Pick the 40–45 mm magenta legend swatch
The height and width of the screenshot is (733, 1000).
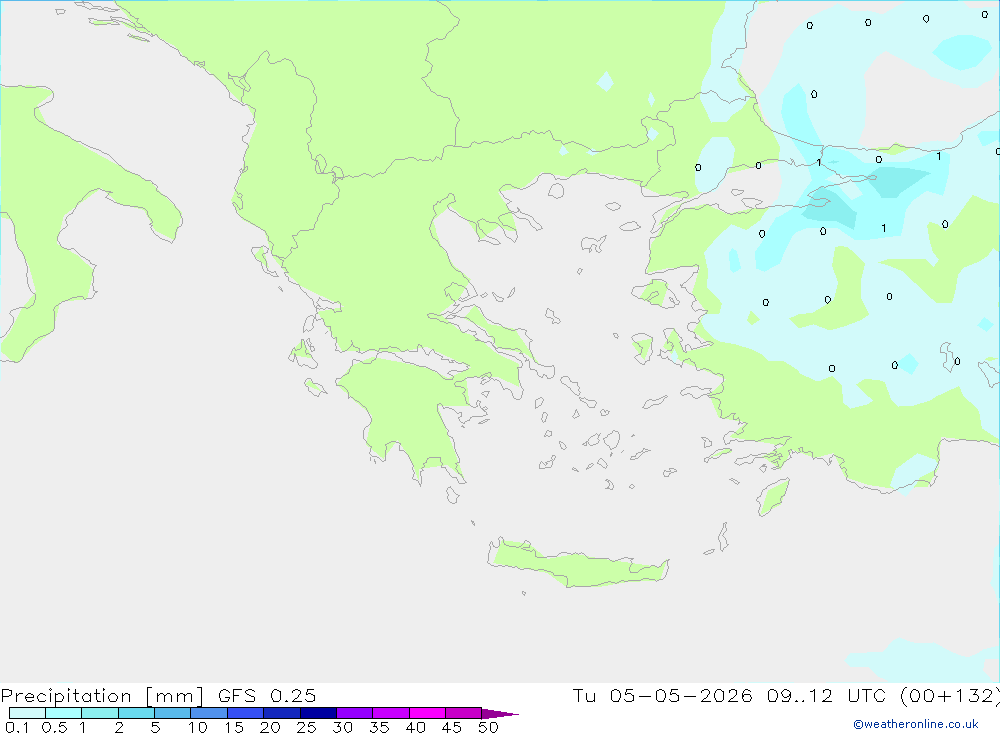(427, 713)
